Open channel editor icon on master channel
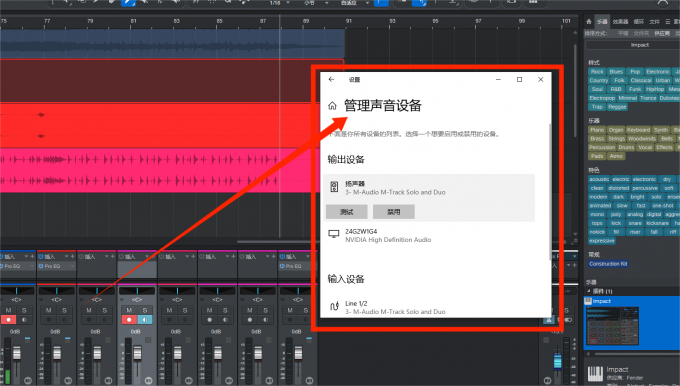This screenshot has height=386, width=680. click(x=547, y=380)
